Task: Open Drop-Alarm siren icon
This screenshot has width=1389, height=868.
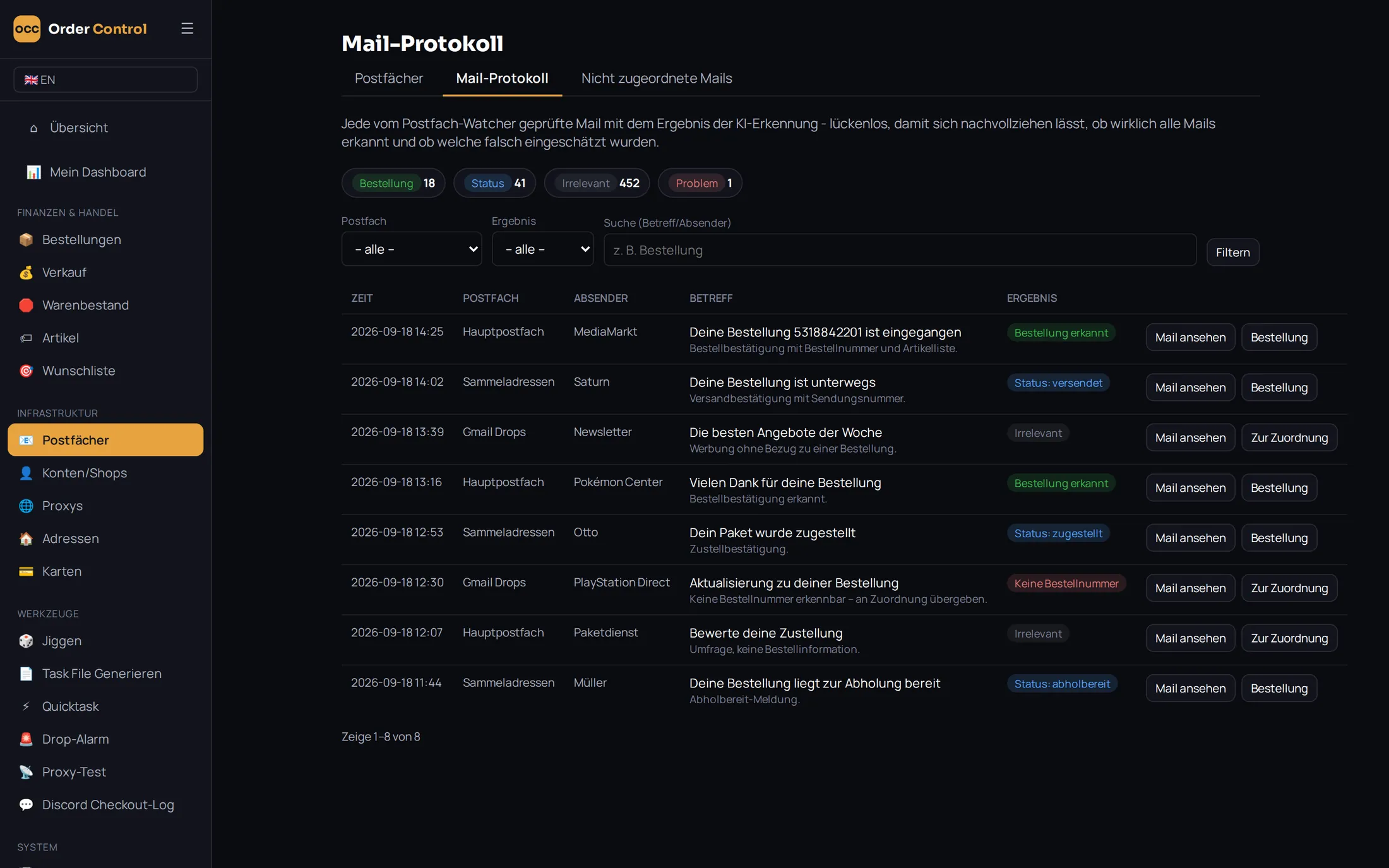Action: tap(26, 740)
